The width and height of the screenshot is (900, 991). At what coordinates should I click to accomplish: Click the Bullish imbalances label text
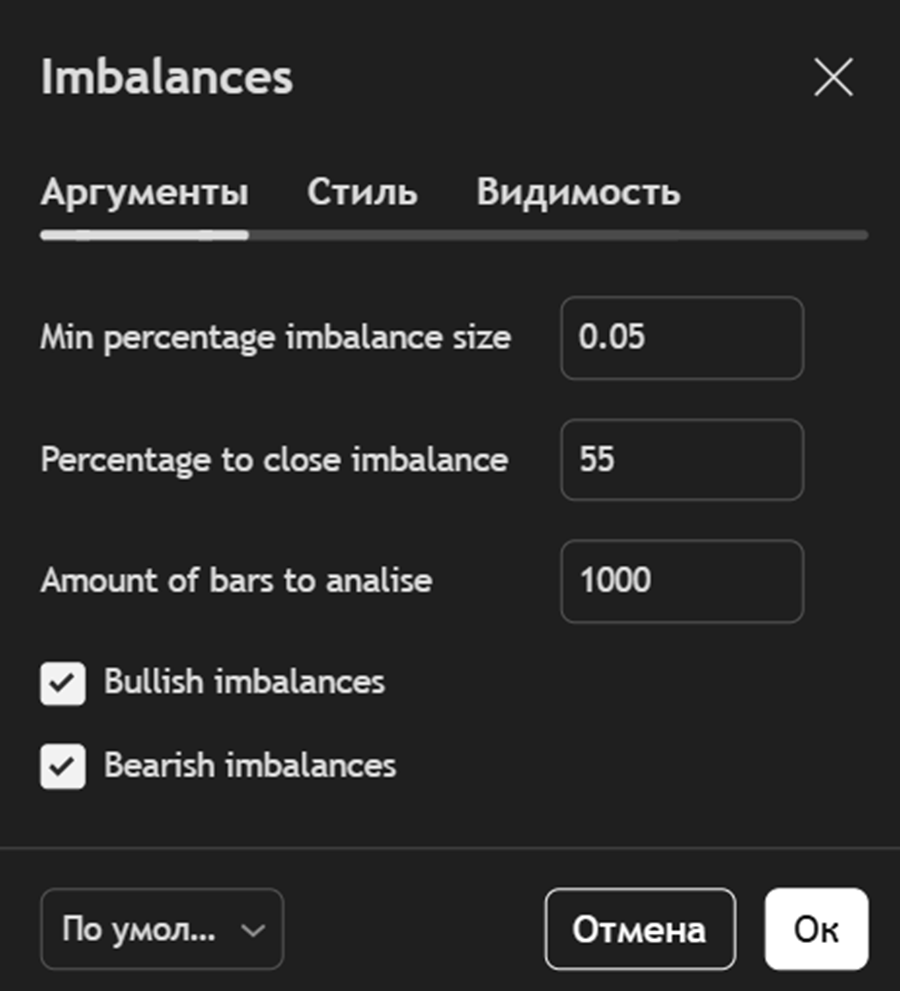tap(244, 682)
